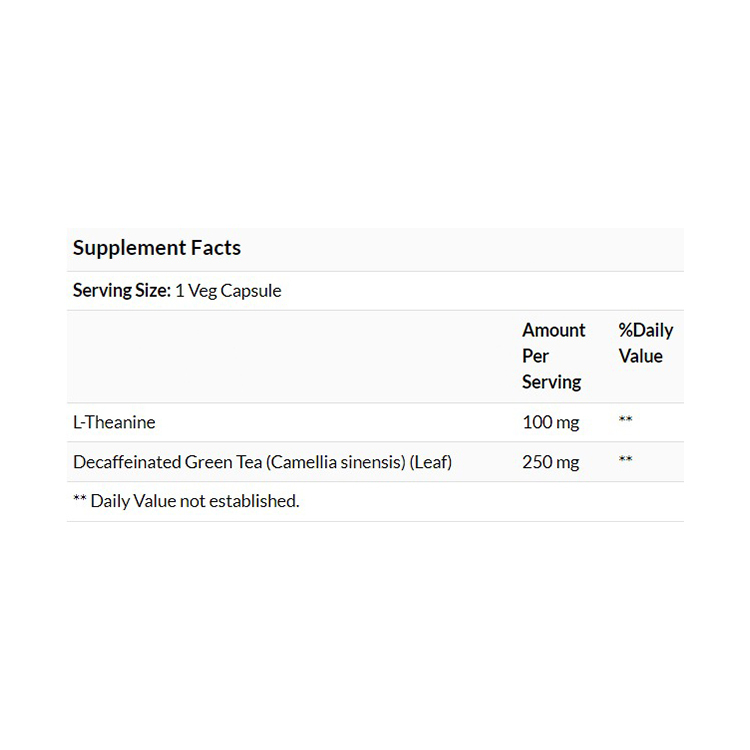
Task: Click the Supplement Facts heading
Action: point(157,248)
